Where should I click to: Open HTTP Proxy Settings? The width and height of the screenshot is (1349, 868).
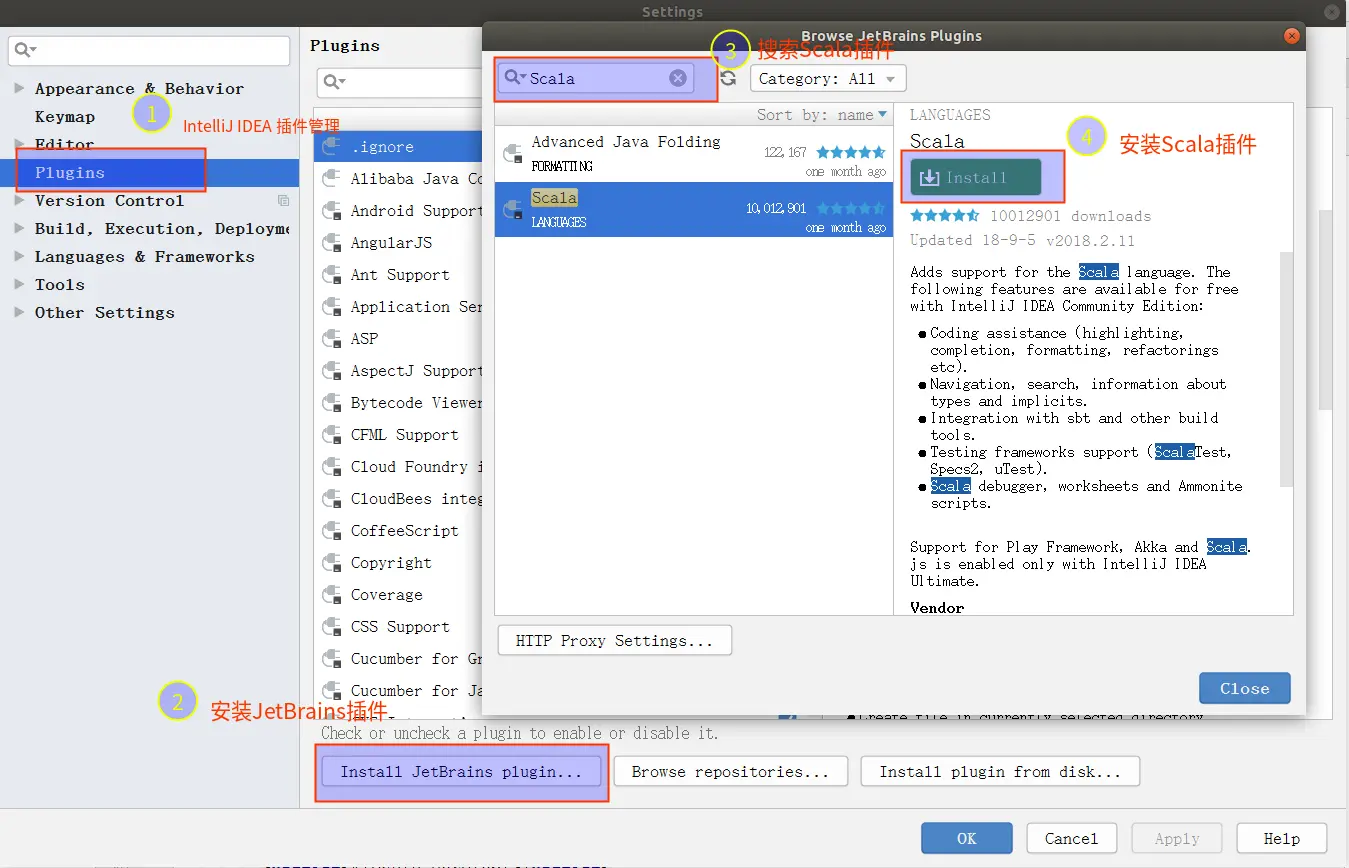click(614, 640)
